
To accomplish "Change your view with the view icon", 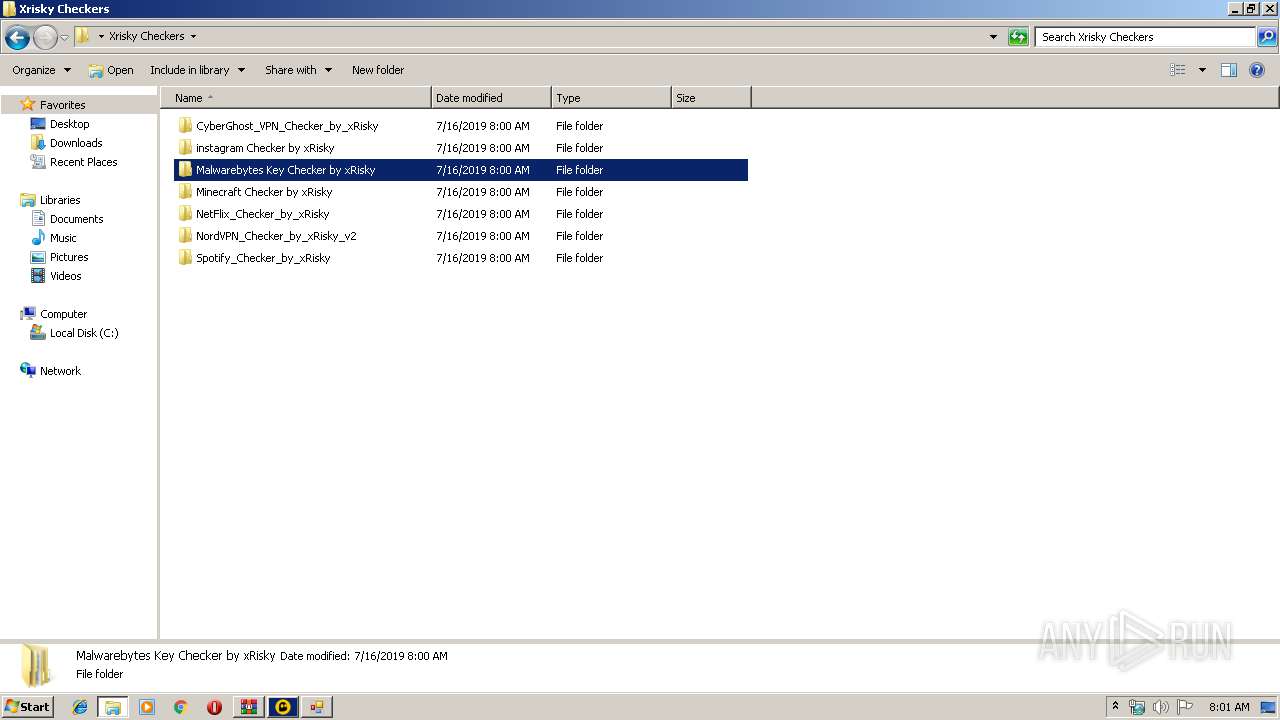I will 1178,70.
